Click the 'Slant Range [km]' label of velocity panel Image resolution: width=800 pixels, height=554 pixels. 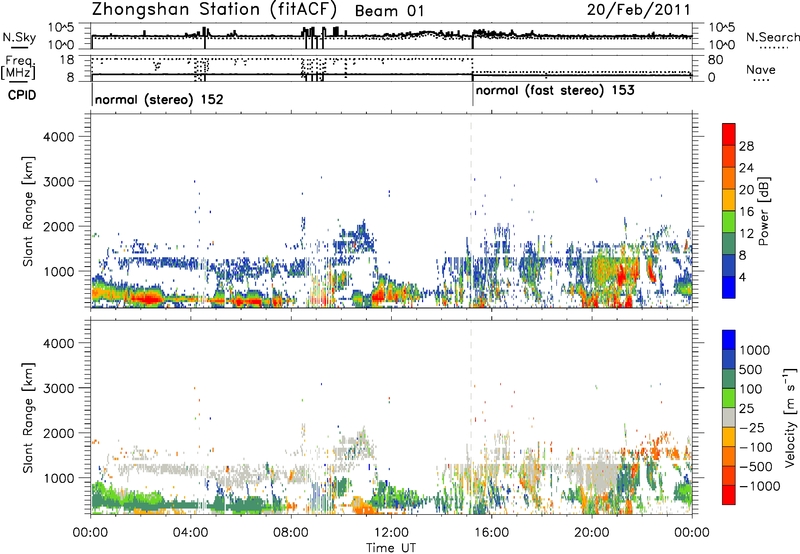click(28, 417)
